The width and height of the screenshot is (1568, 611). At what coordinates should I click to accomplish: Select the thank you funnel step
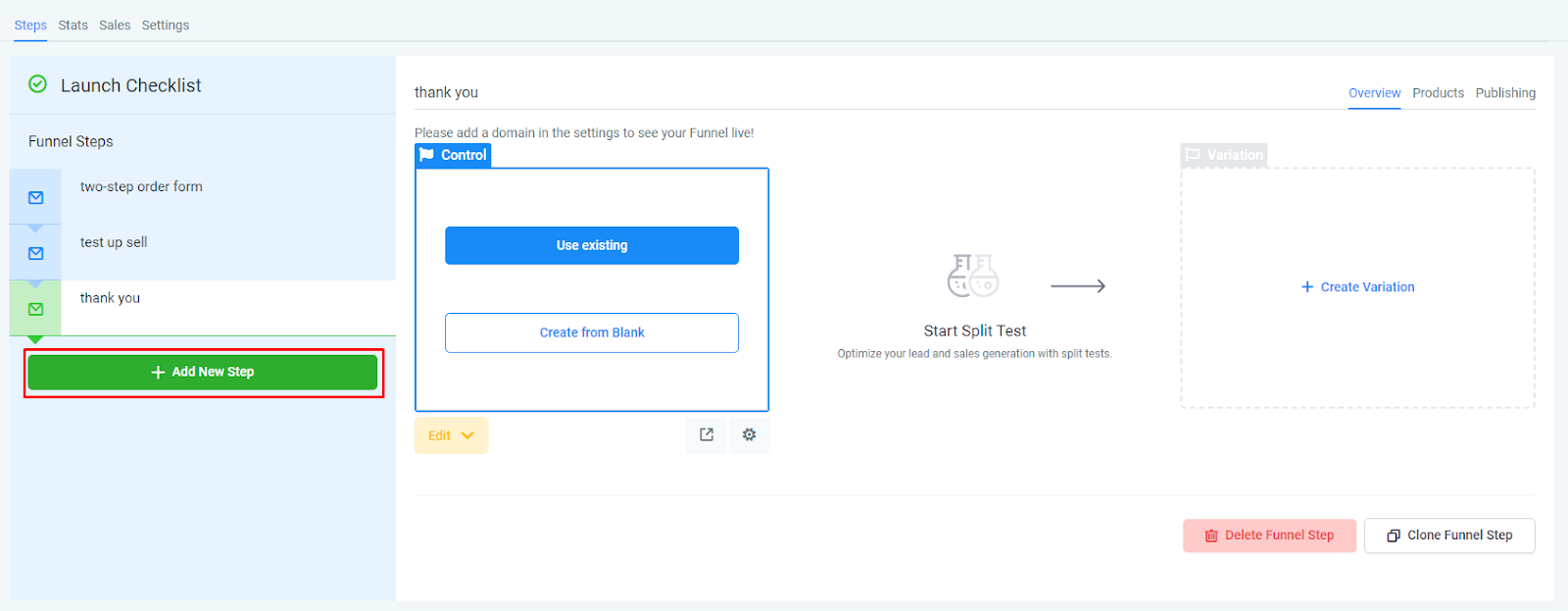tap(203, 308)
